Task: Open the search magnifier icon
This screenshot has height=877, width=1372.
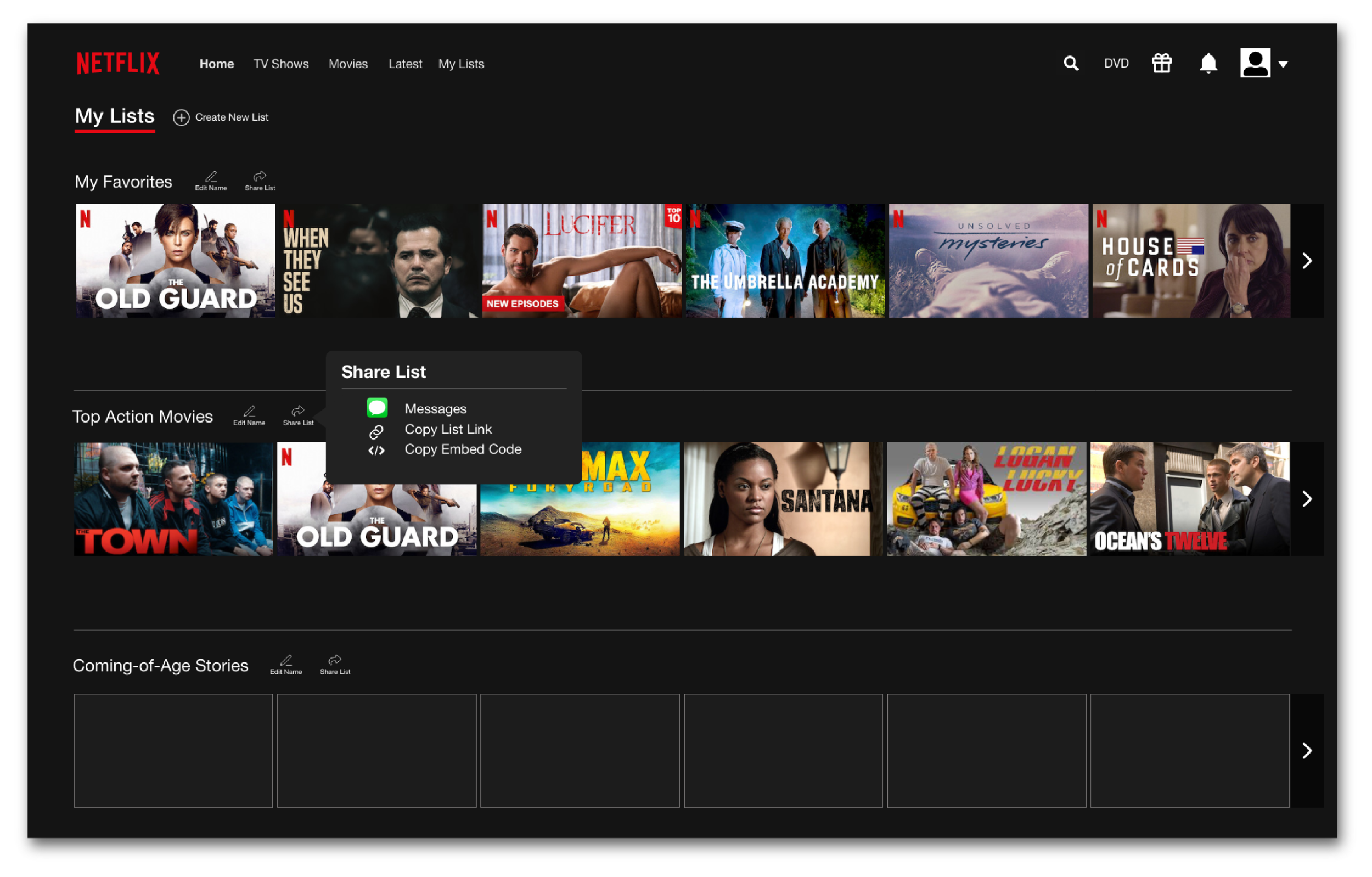Action: click(1071, 63)
